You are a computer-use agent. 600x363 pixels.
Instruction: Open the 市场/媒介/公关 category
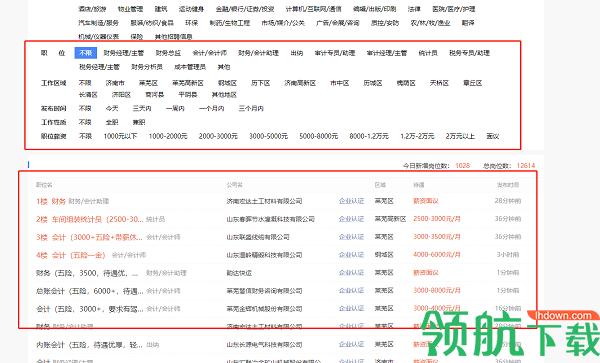tap(283, 23)
